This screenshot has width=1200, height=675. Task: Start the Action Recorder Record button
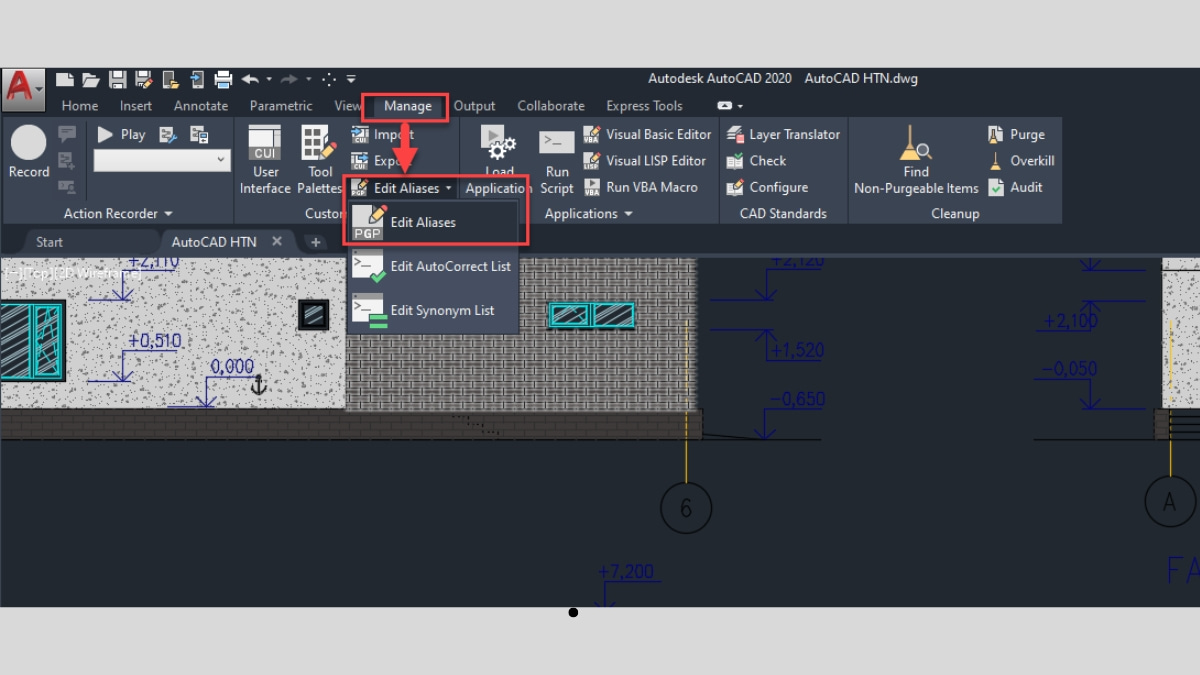(28, 152)
